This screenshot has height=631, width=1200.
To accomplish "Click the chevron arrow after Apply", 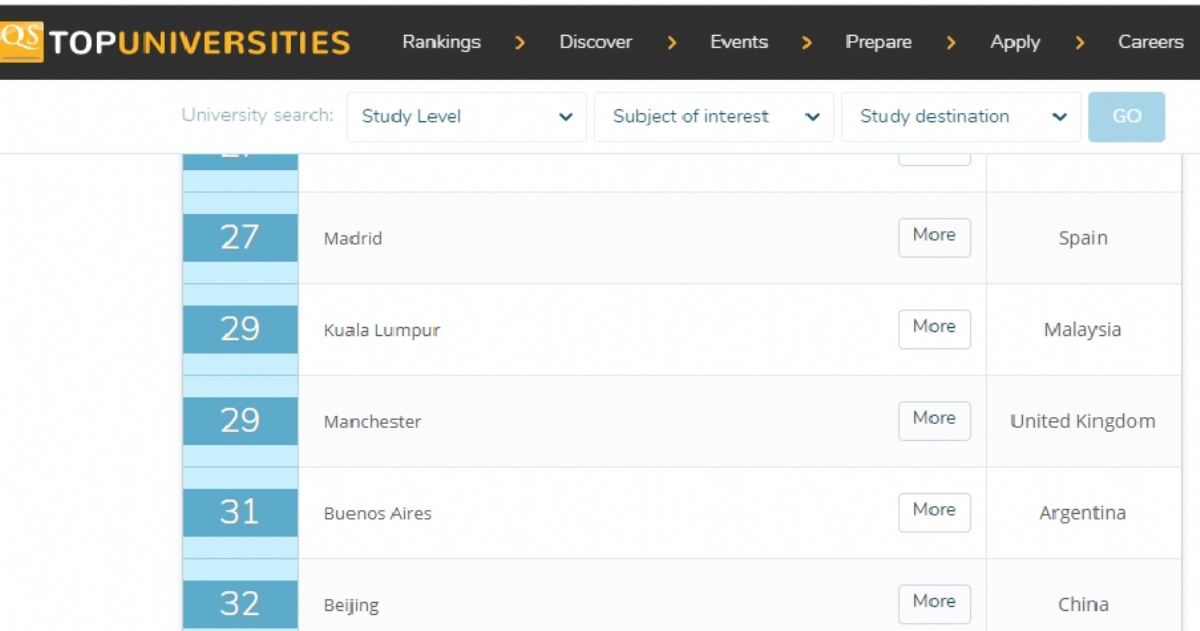I will [1080, 43].
